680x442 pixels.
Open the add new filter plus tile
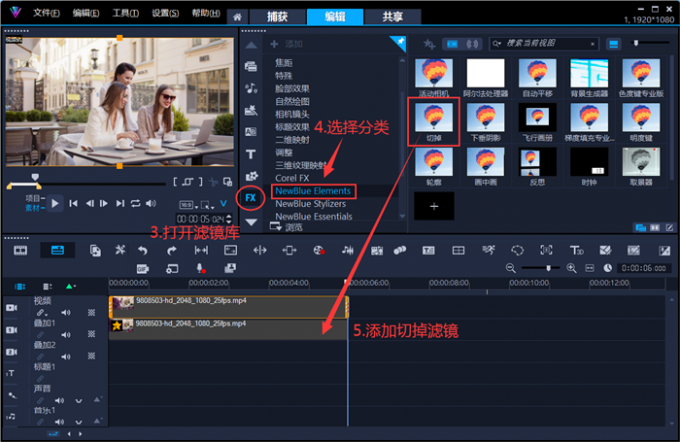tap(433, 206)
